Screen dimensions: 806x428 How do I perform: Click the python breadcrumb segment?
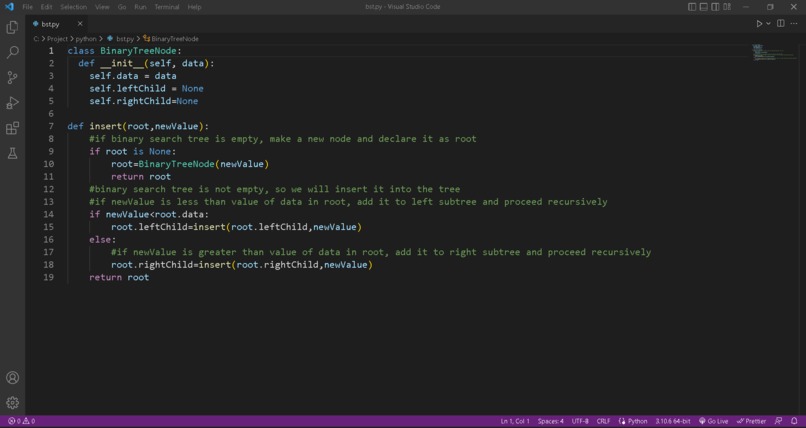pyautogui.click(x=86, y=39)
